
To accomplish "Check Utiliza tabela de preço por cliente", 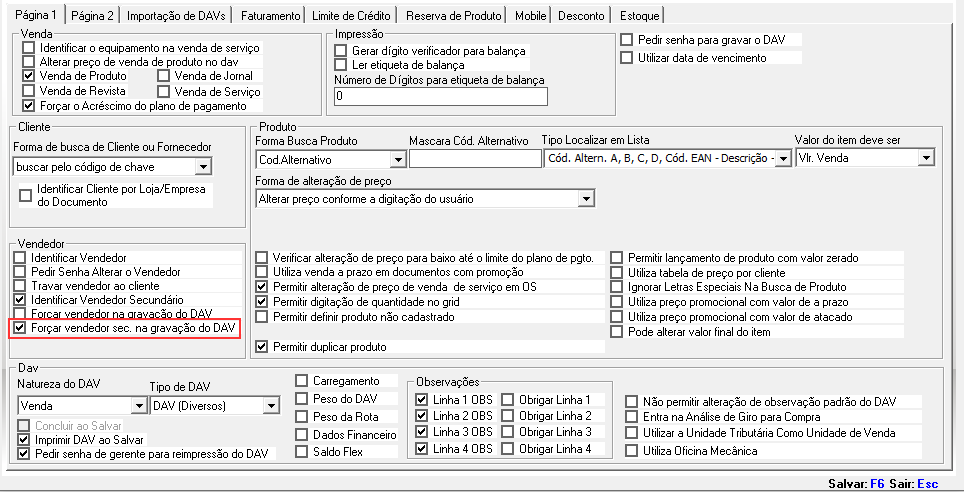I will click(x=617, y=272).
